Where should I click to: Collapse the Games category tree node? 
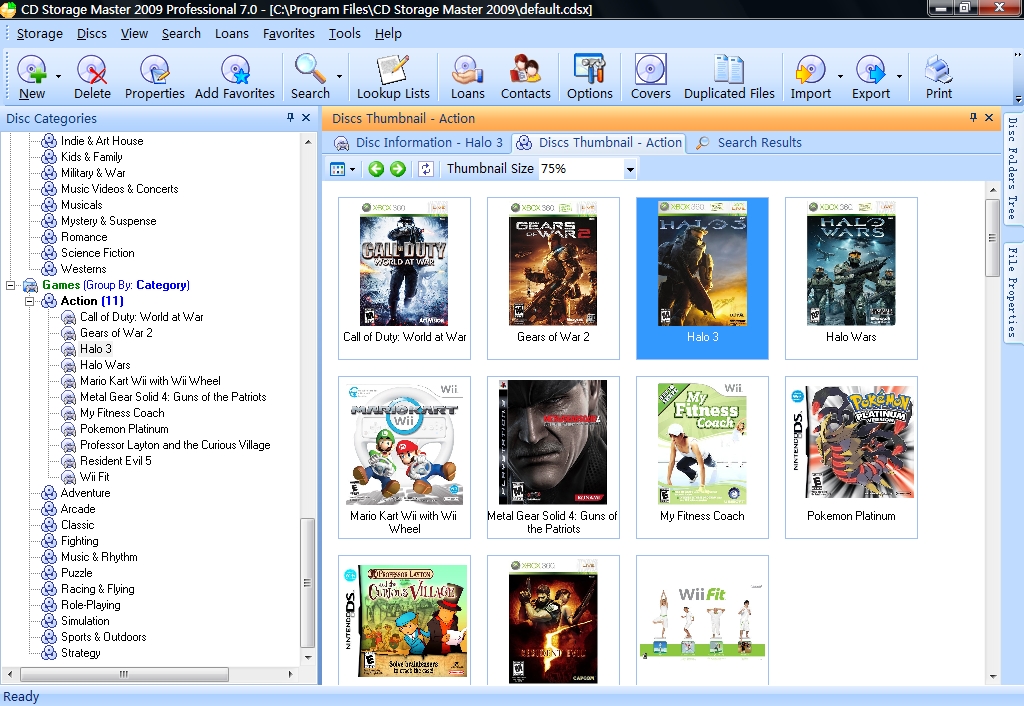pos(10,285)
